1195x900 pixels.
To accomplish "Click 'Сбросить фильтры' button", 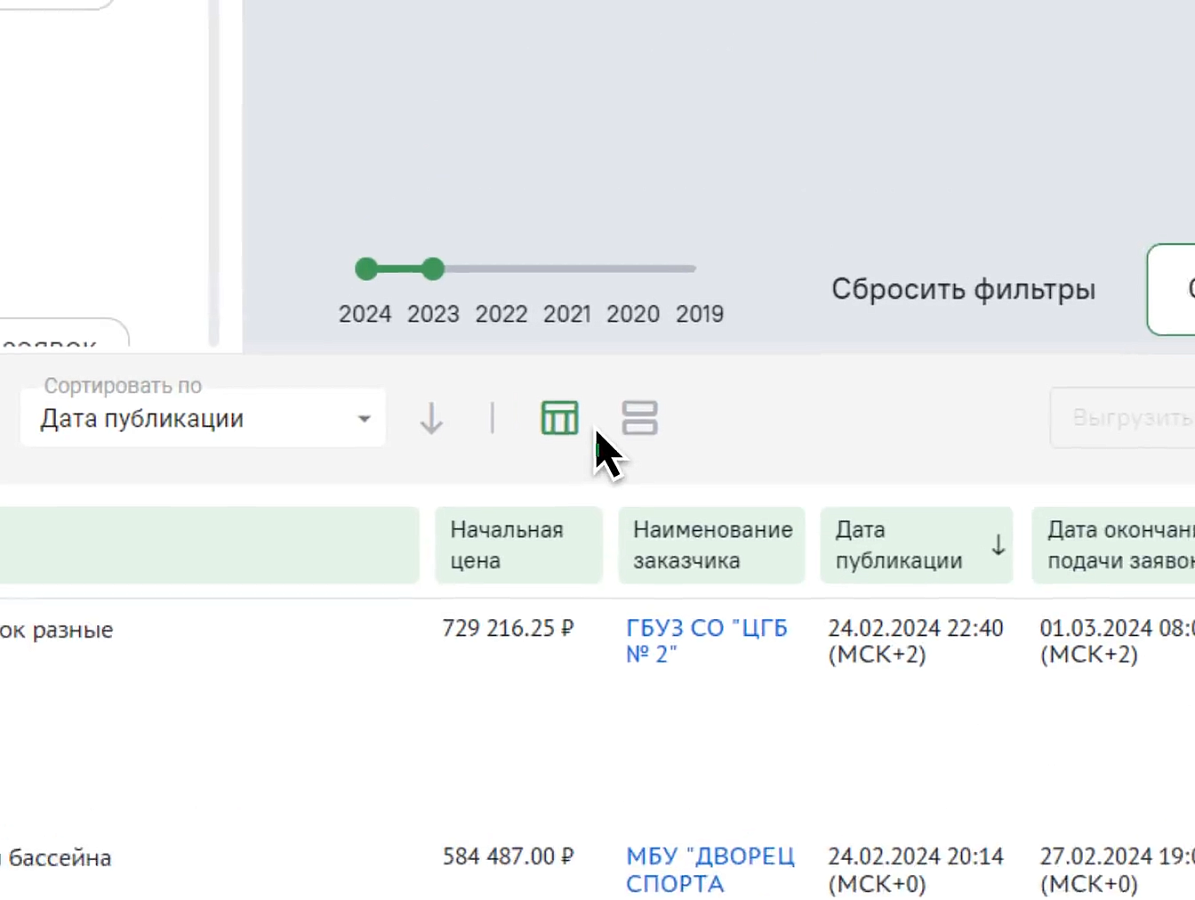I will tap(963, 290).
